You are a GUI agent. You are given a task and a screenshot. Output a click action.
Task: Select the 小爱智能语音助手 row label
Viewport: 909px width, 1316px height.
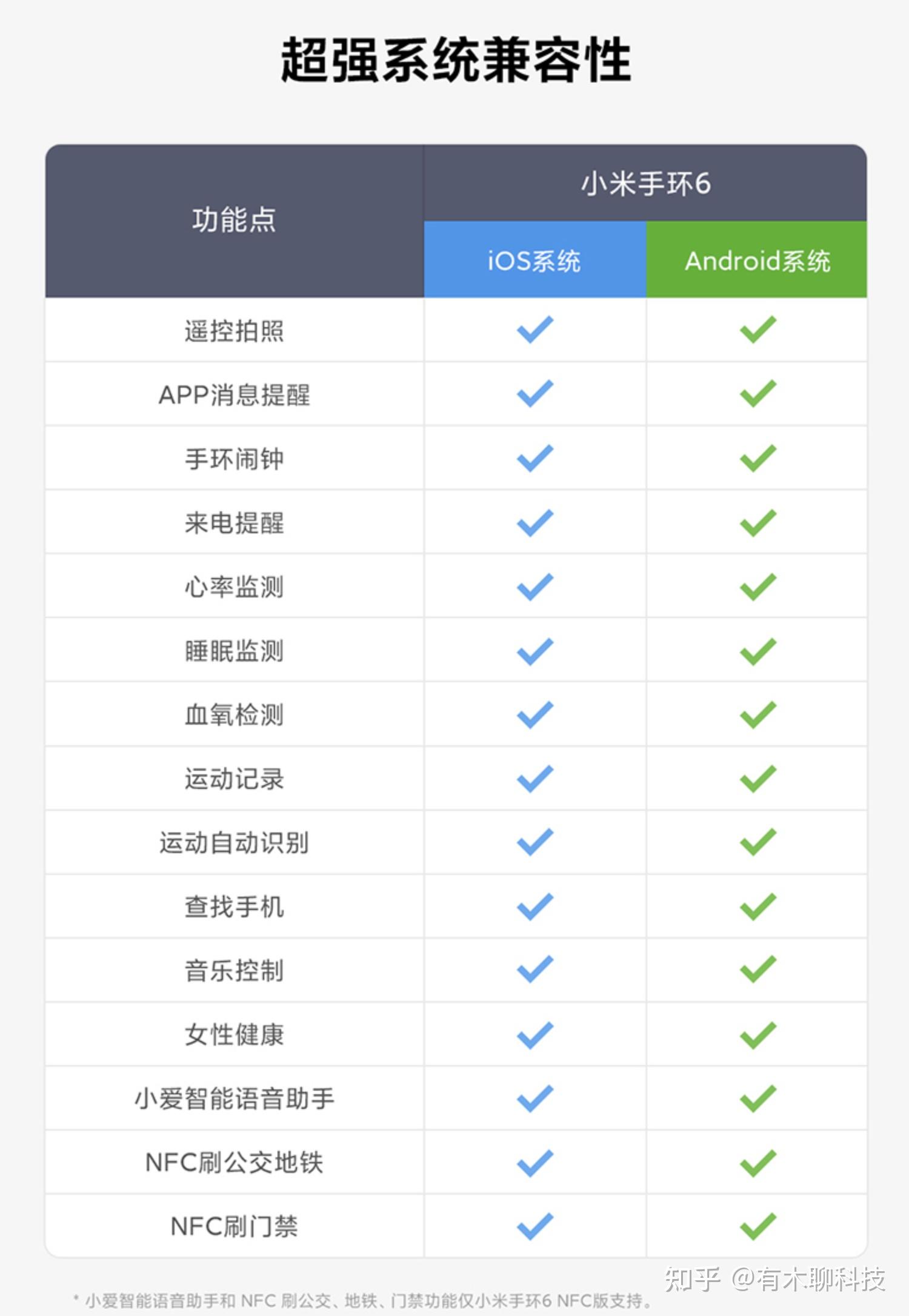pyautogui.click(x=235, y=1098)
